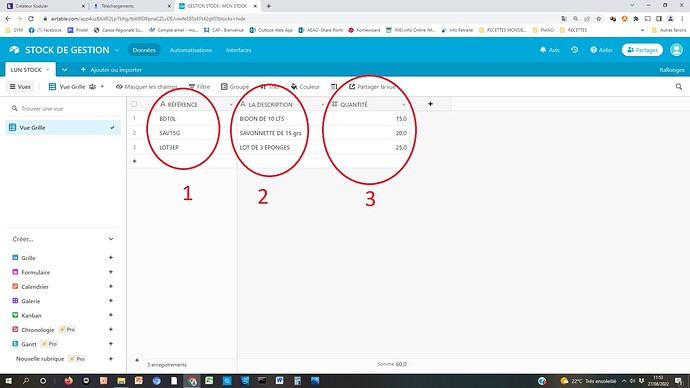Screen dimensions: 690x388
Task: Add a new row below LOT3EP
Action: tap(135, 161)
